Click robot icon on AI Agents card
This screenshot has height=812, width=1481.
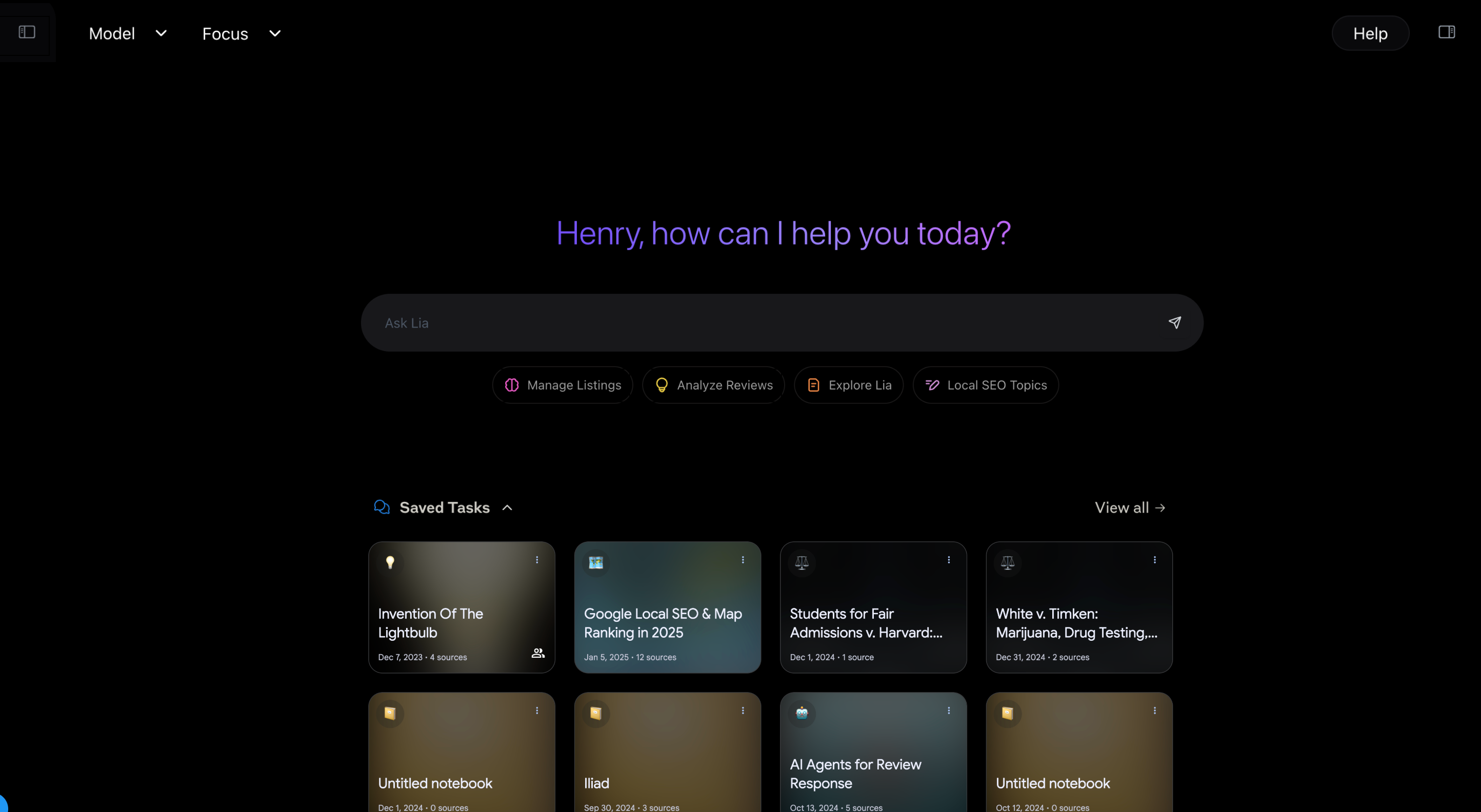pos(802,713)
